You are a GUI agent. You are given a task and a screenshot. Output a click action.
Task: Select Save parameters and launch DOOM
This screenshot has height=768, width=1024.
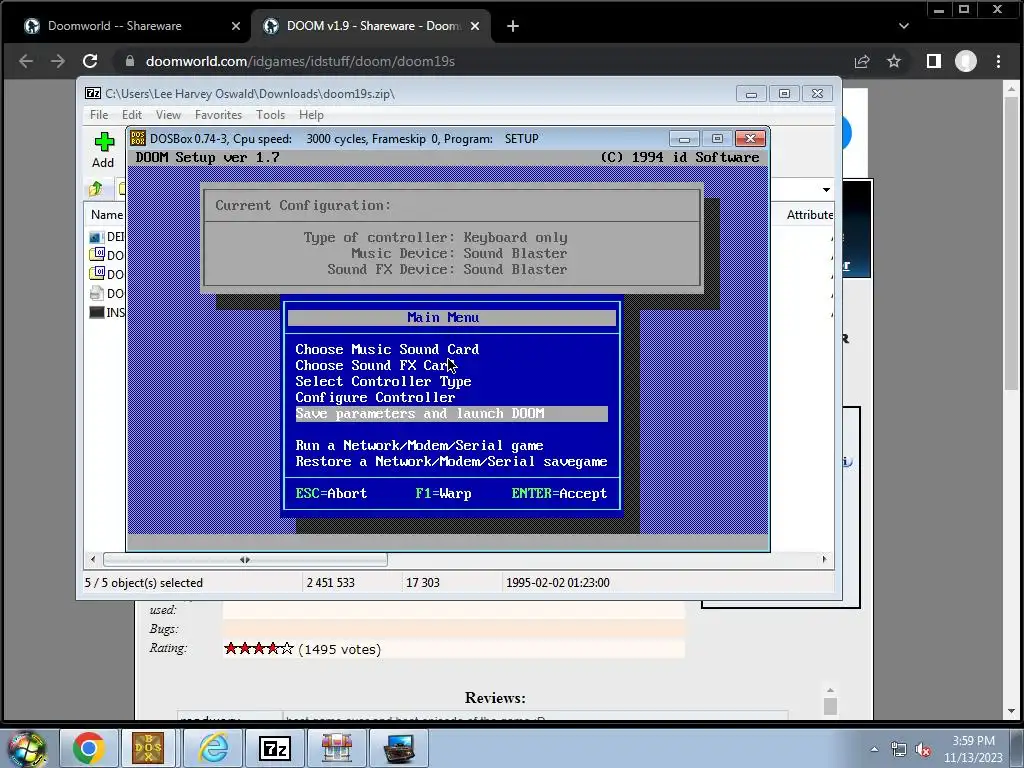pyautogui.click(x=451, y=413)
